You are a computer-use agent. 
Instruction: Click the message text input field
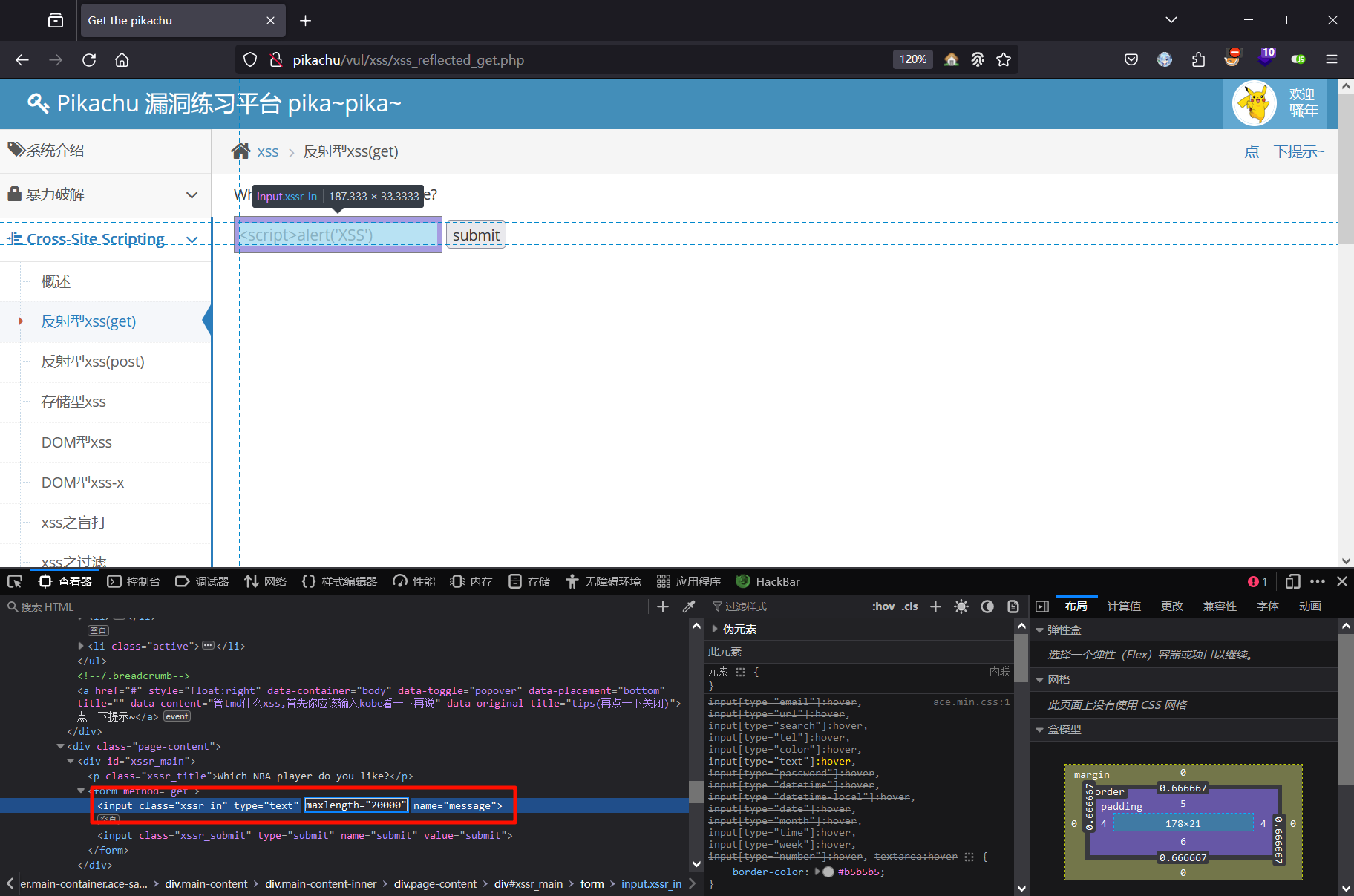(x=338, y=235)
